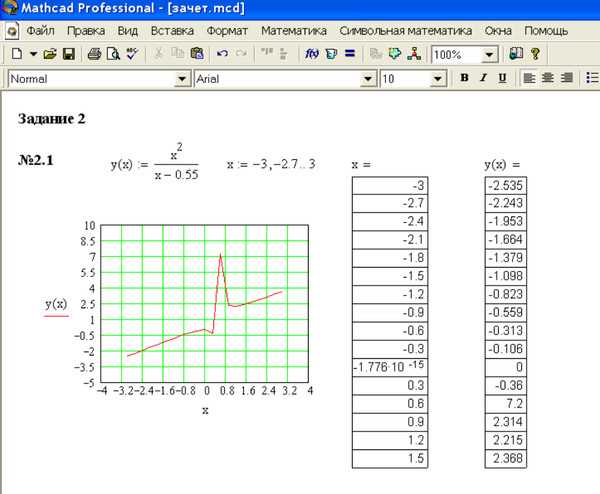
Task: Toggle Underline text formatting
Action: [x=501, y=78]
